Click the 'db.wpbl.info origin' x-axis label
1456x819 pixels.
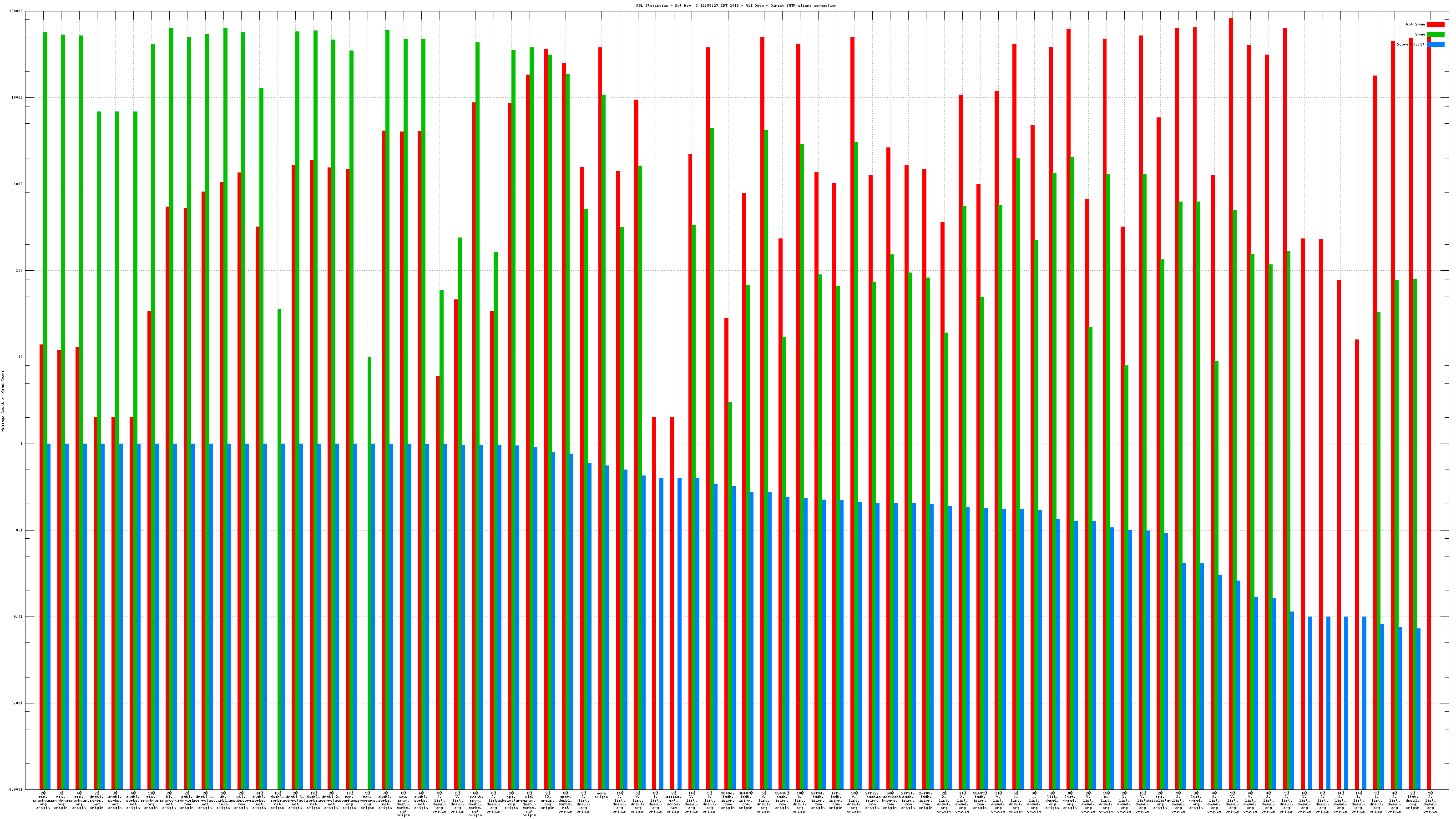(223, 800)
